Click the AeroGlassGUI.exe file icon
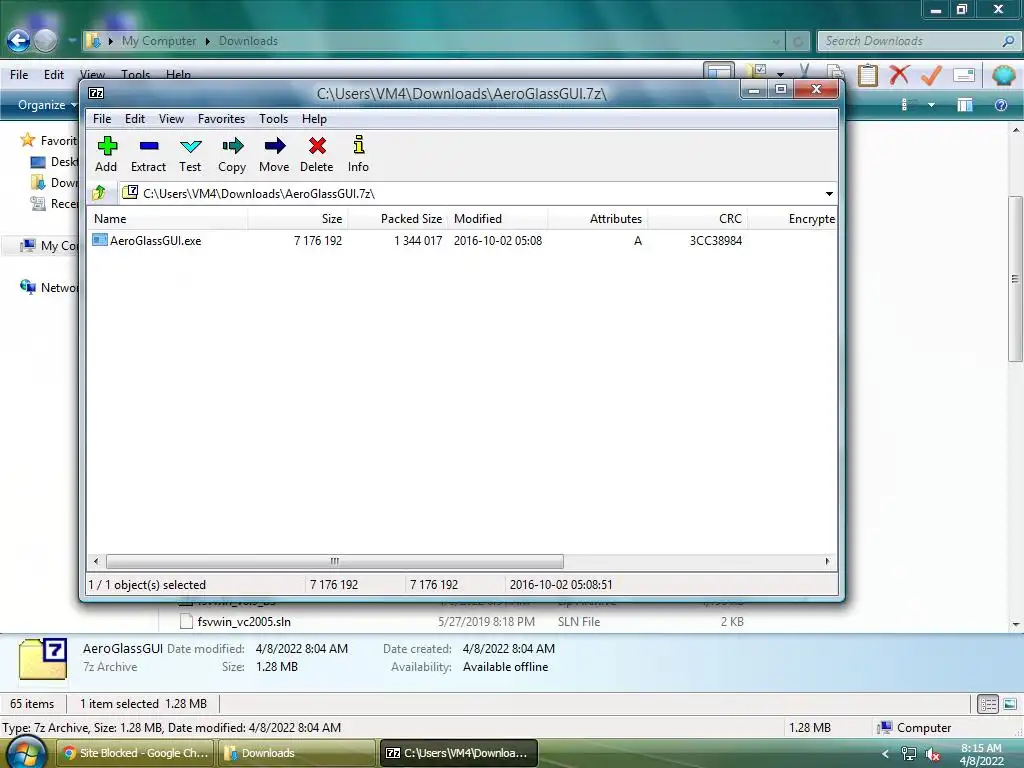 pyautogui.click(x=99, y=240)
